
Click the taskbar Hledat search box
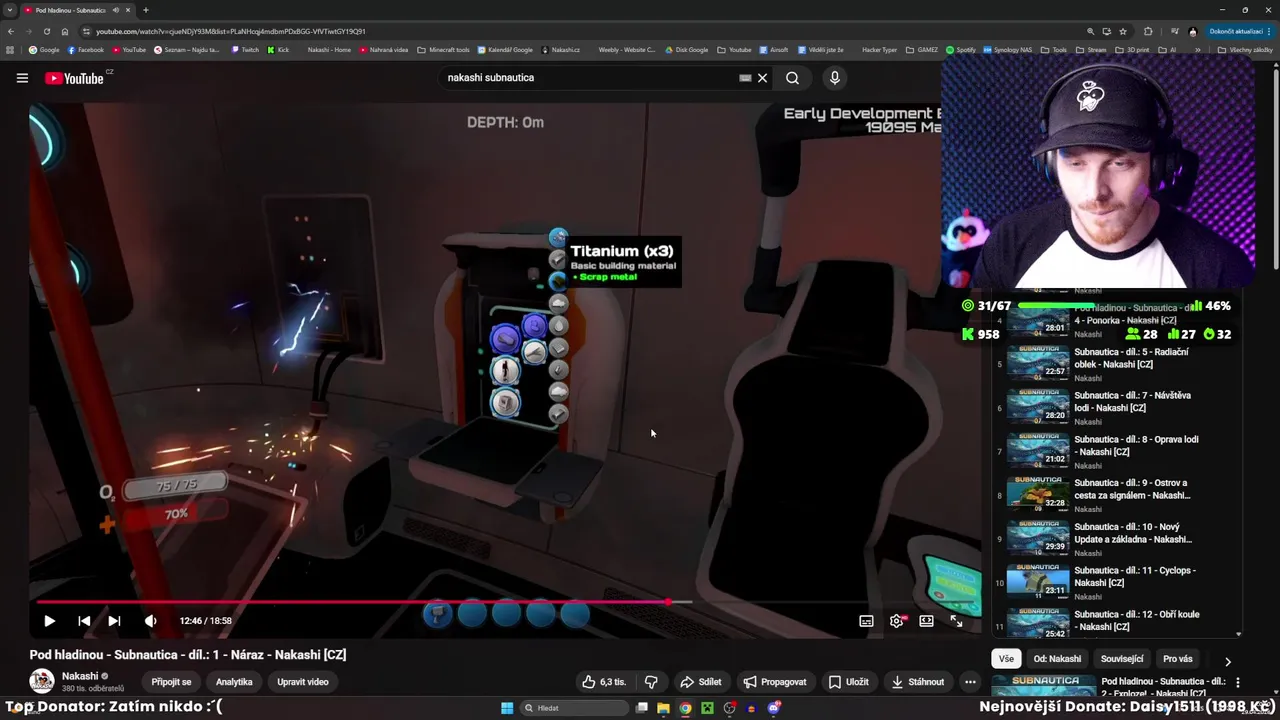(575, 708)
